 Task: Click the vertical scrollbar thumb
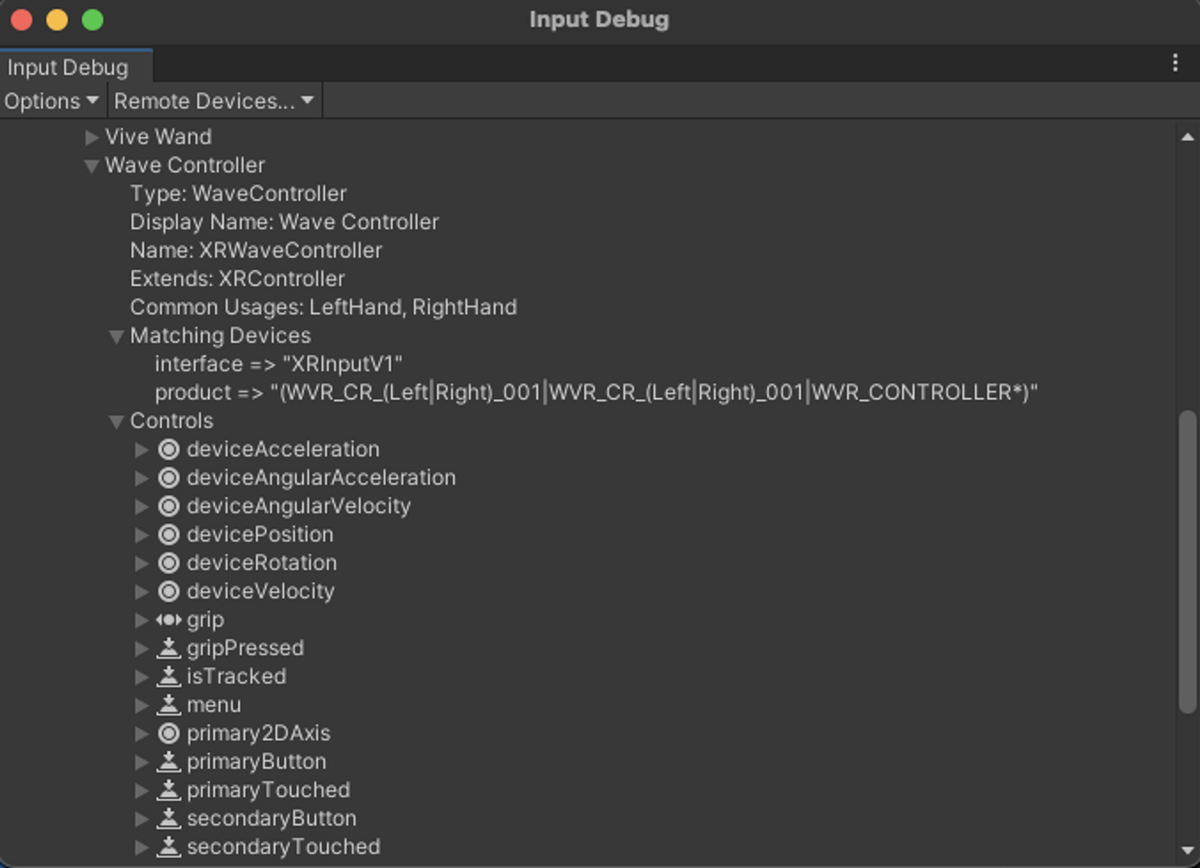[x=1188, y=561]
